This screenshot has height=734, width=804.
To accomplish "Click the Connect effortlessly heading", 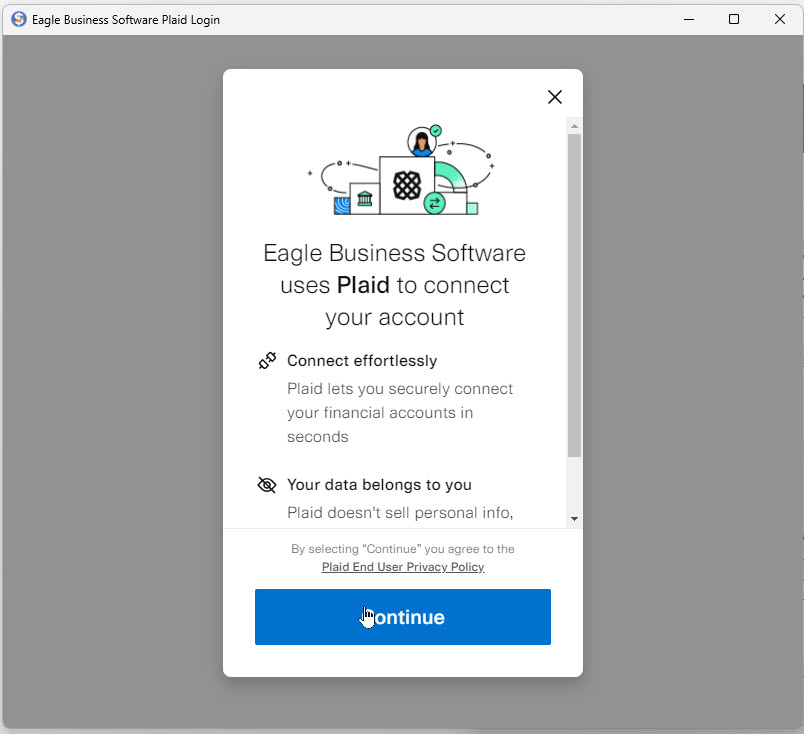I will (x=362, y=361).
